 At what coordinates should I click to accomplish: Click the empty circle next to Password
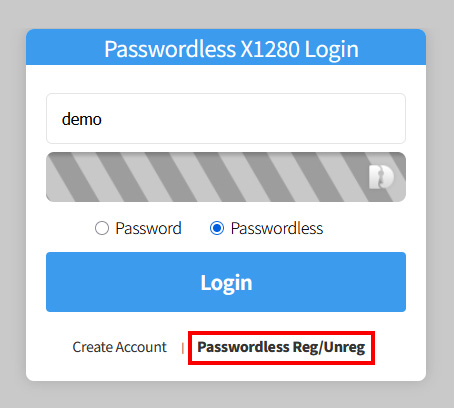[102, 228]
